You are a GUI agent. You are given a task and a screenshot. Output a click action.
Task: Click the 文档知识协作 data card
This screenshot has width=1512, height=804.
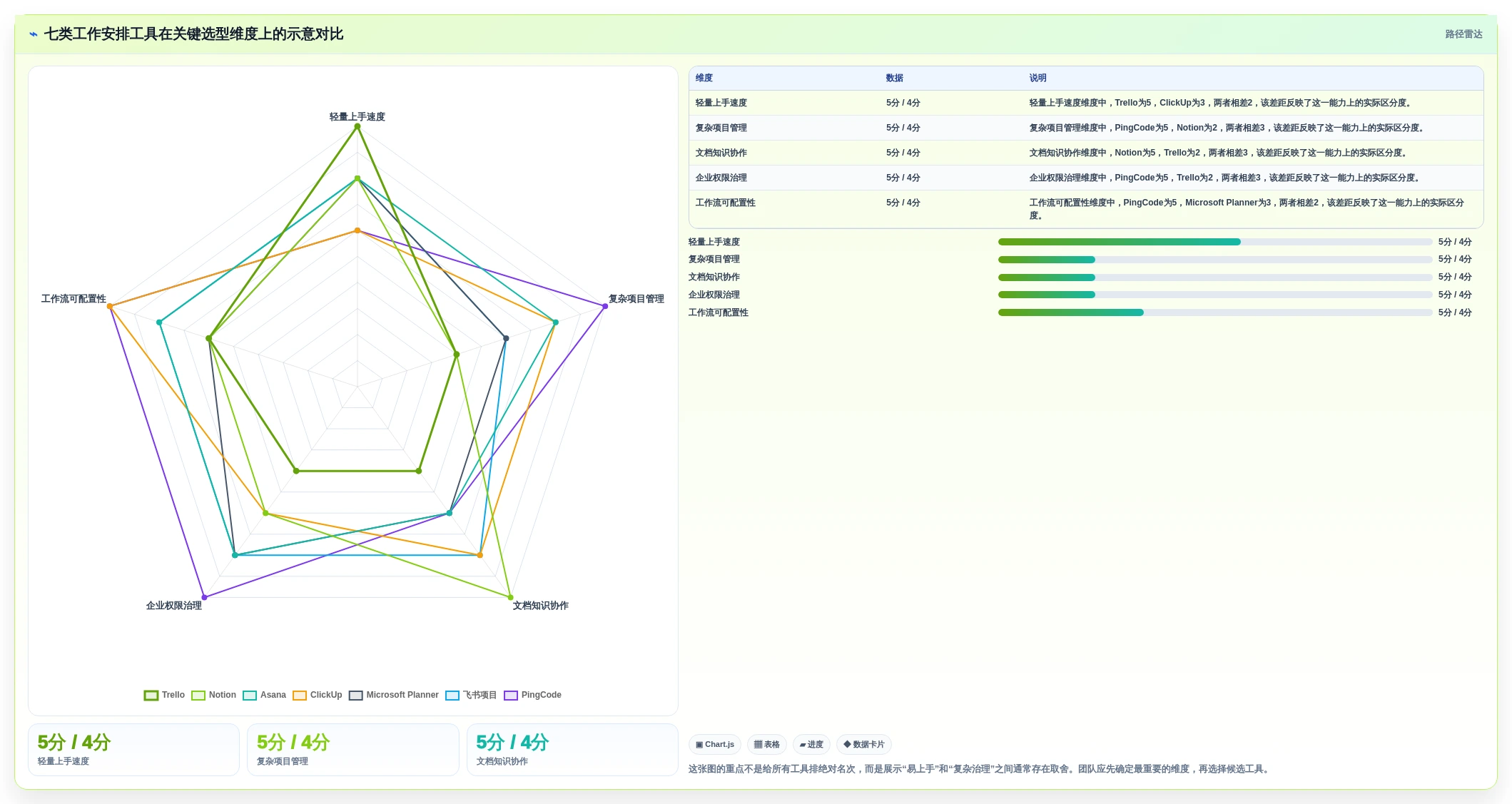pos(572,750)
